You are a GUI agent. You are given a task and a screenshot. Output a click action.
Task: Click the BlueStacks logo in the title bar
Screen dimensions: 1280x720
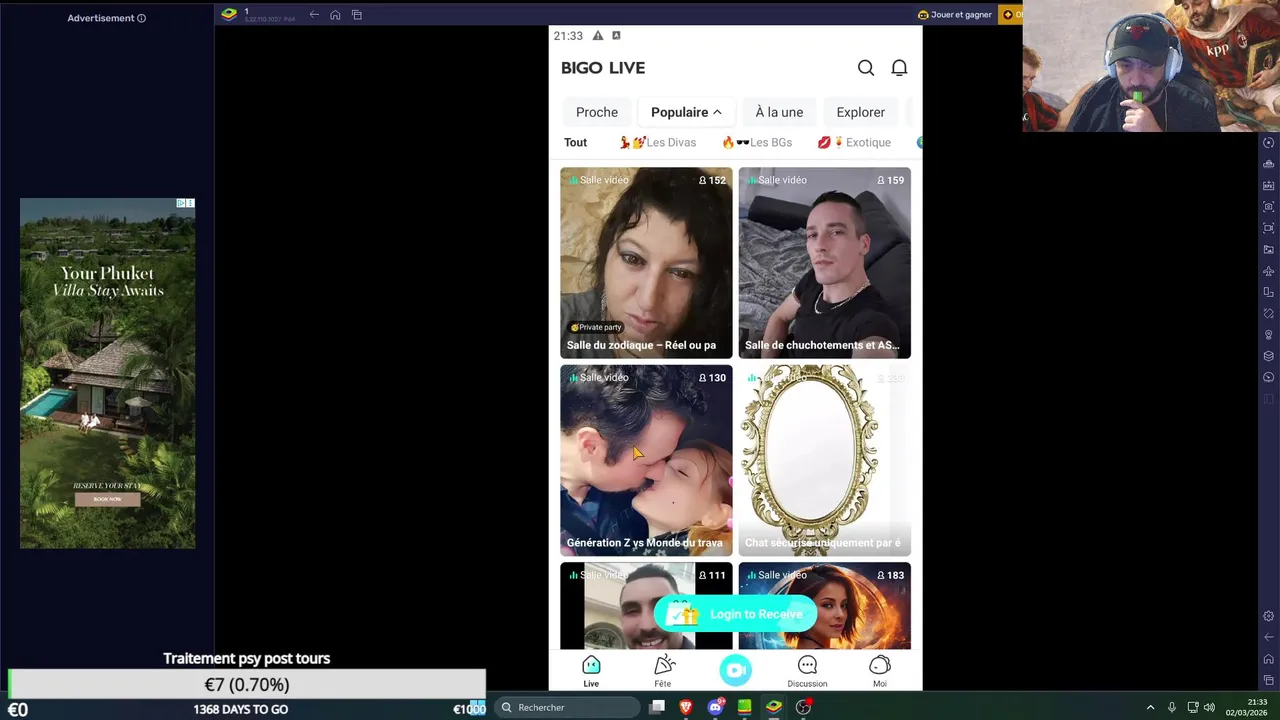click(x=229, y=14)
